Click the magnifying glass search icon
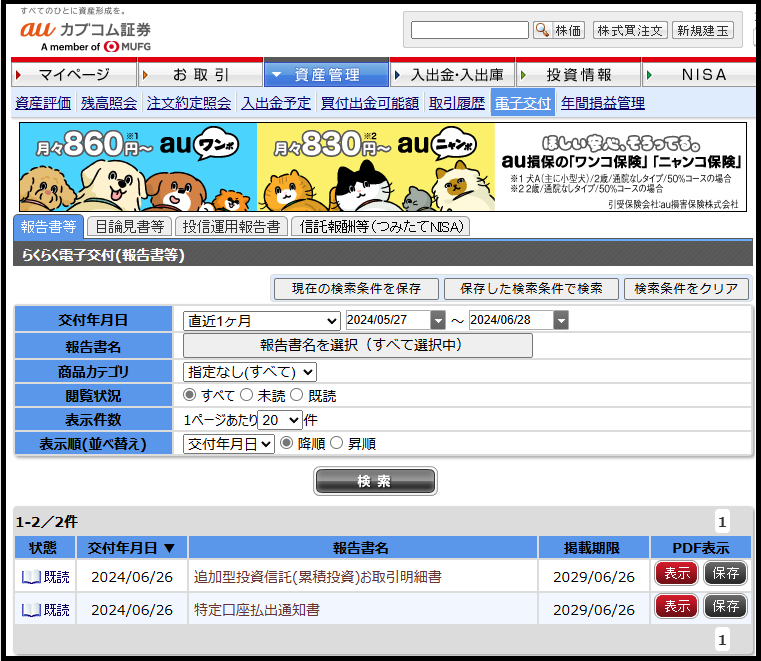This screenshot has width=761, height=661. (542, 31)
